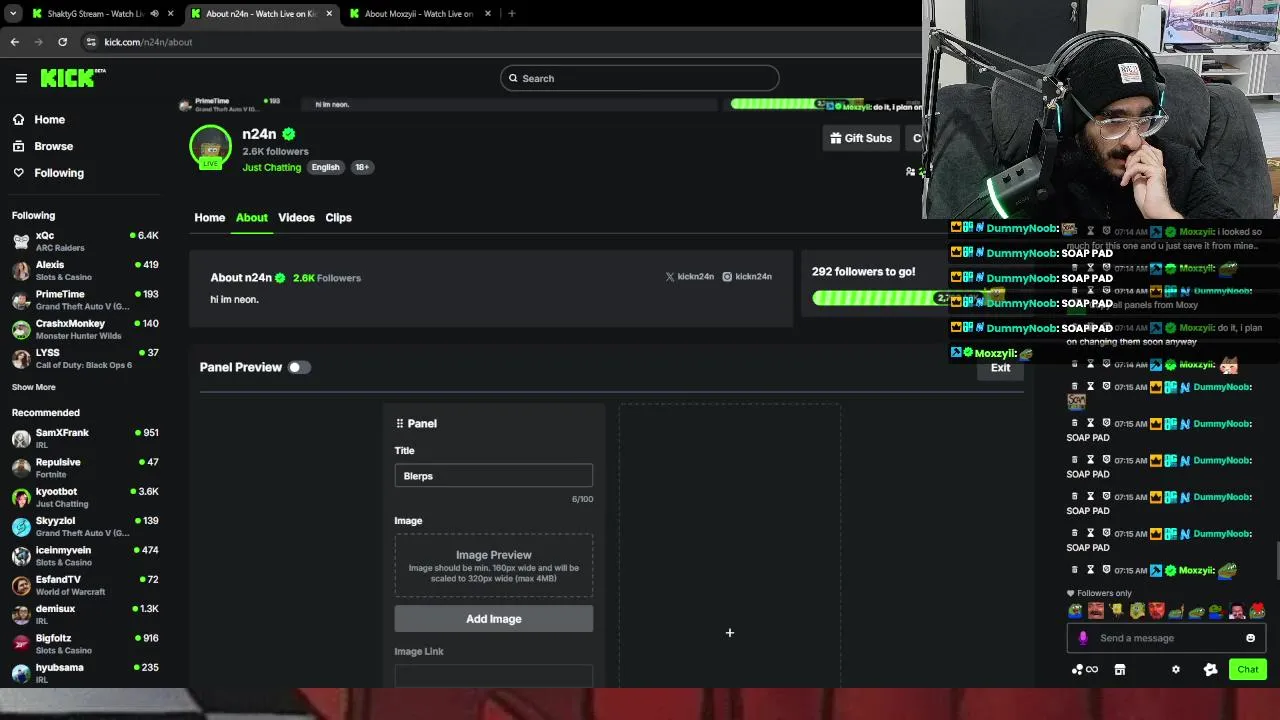This screenshot has width=1280, height=720.
Task: Click the Kick logo
Action: click(73, 78)
